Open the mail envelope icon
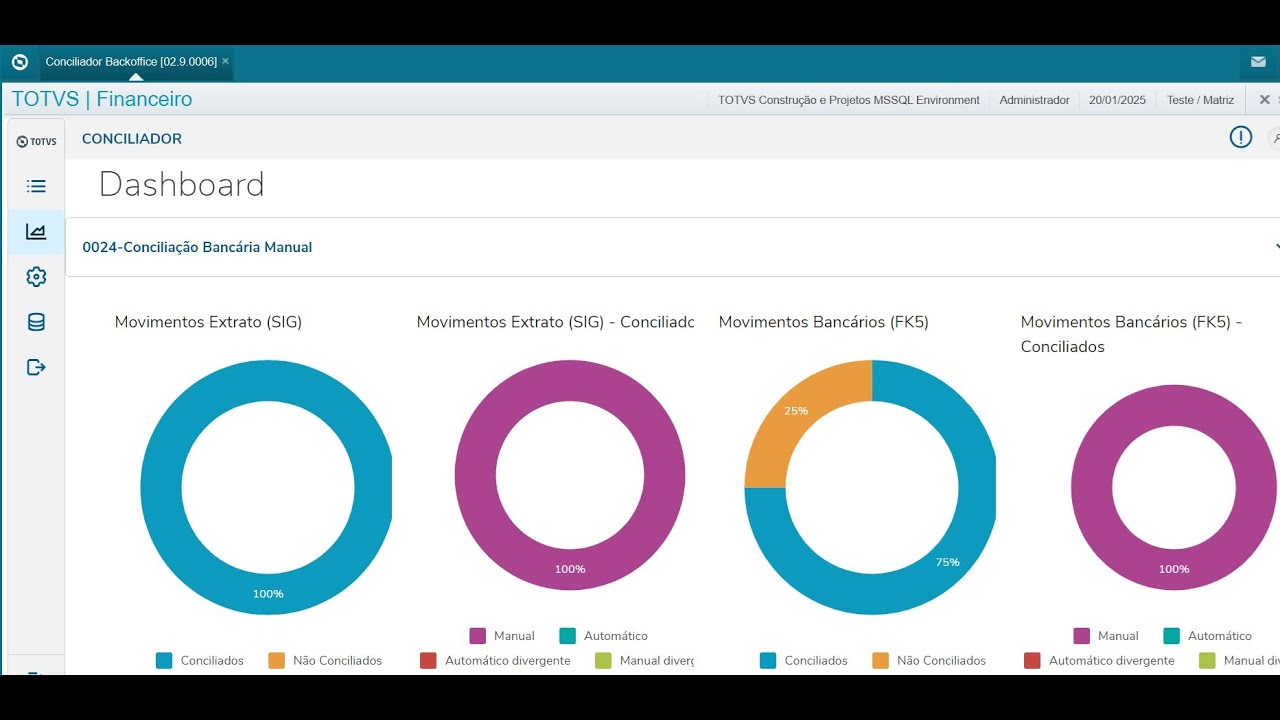 tap(1258, 62)
